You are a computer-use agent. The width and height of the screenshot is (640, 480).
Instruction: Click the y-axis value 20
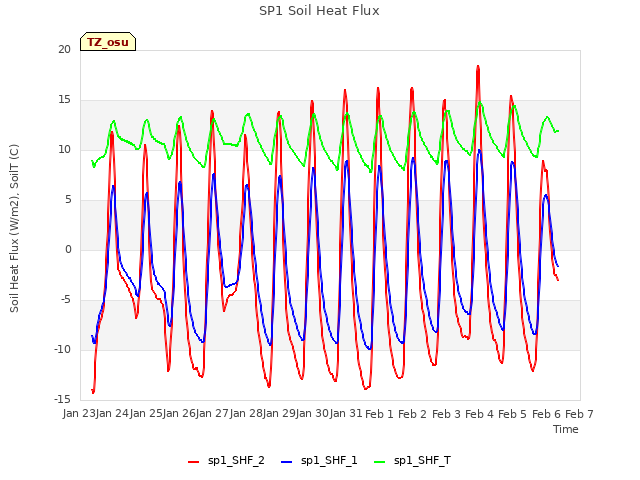64,49
